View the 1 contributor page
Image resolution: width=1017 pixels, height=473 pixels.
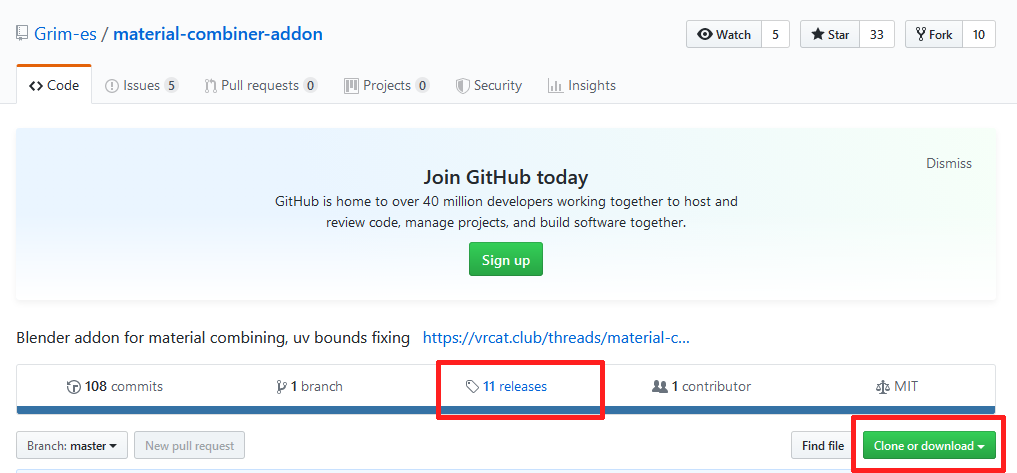pos(701,386)
